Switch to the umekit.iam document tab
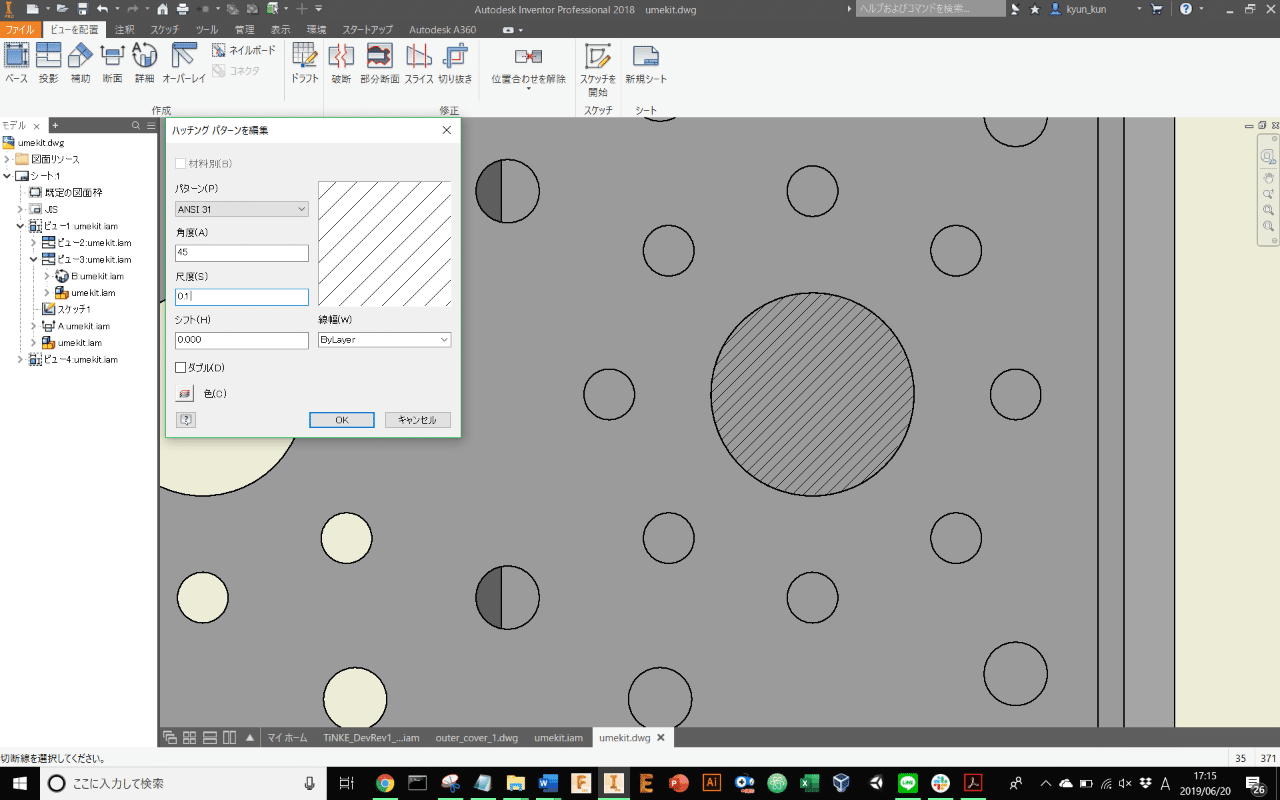 pyautogui.click(x=558, y=738)
